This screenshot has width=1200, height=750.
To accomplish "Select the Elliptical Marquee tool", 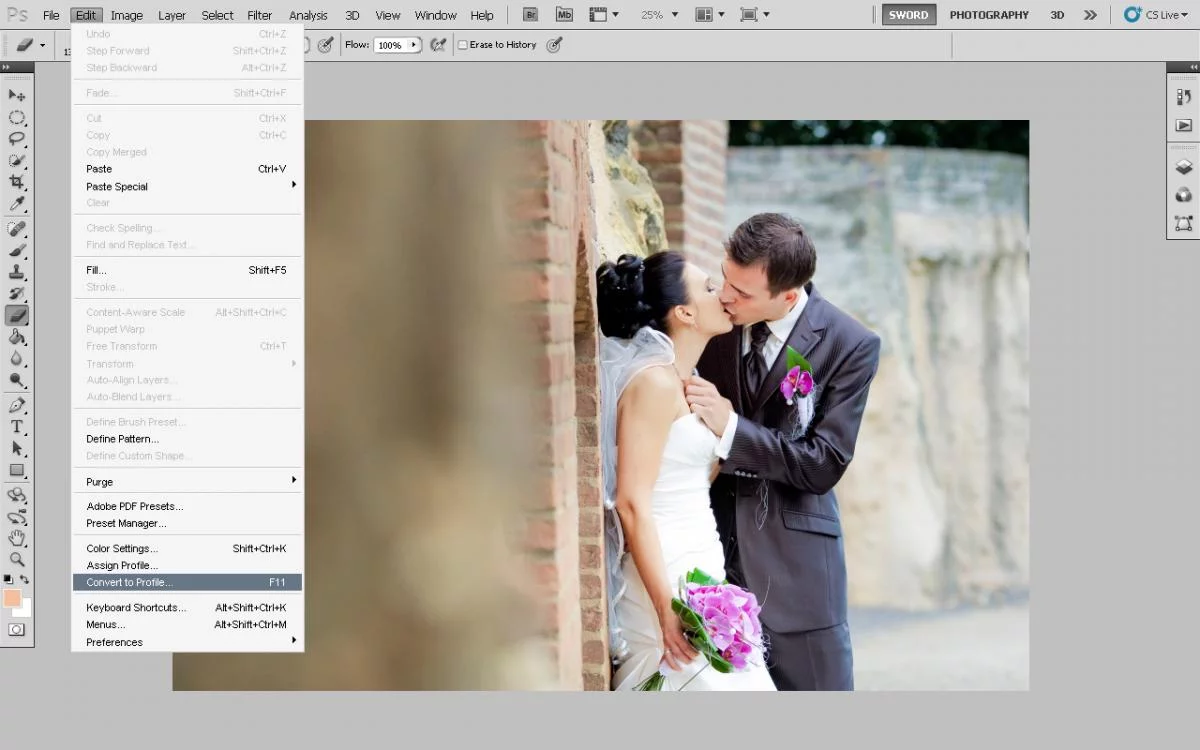I will pyautogui.click(x=17, y=117).
